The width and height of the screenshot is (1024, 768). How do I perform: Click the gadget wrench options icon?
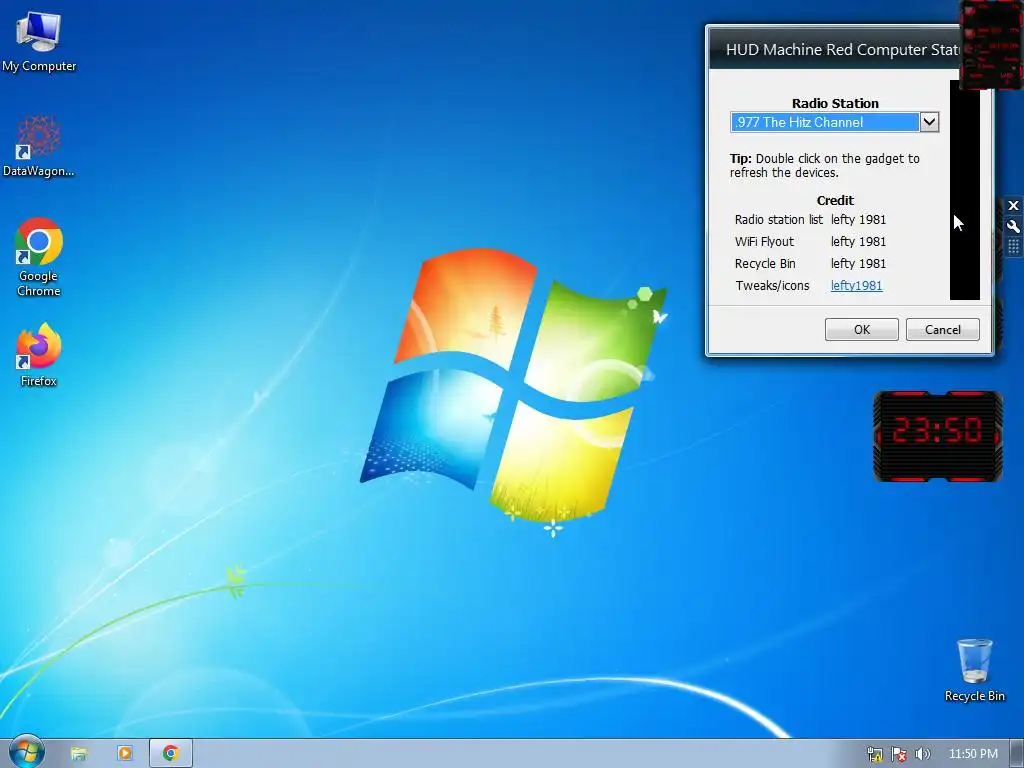(x=1013, y=226)
